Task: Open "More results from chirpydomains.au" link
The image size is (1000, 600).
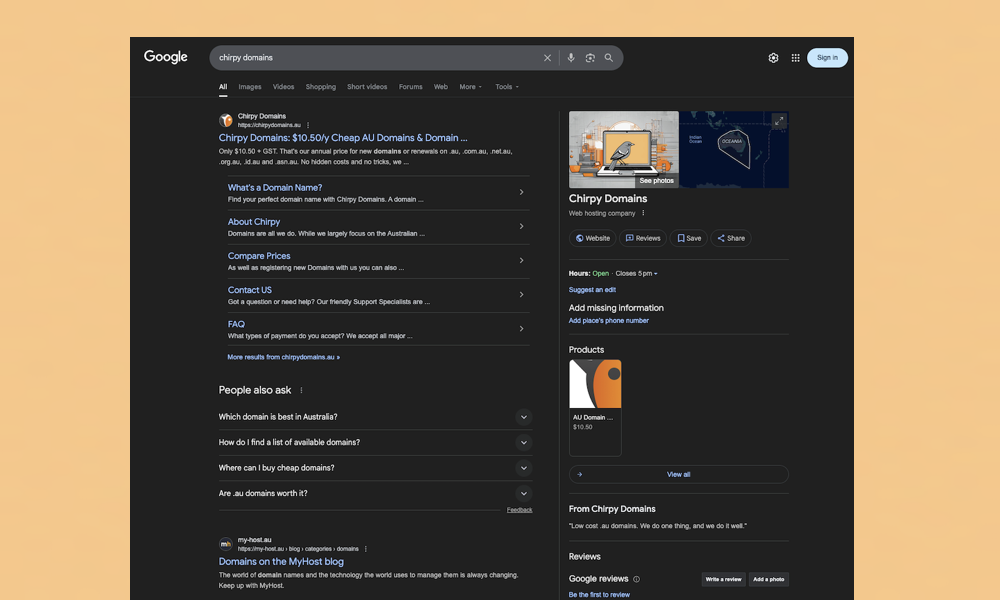Action: click(x=283, y=357)
